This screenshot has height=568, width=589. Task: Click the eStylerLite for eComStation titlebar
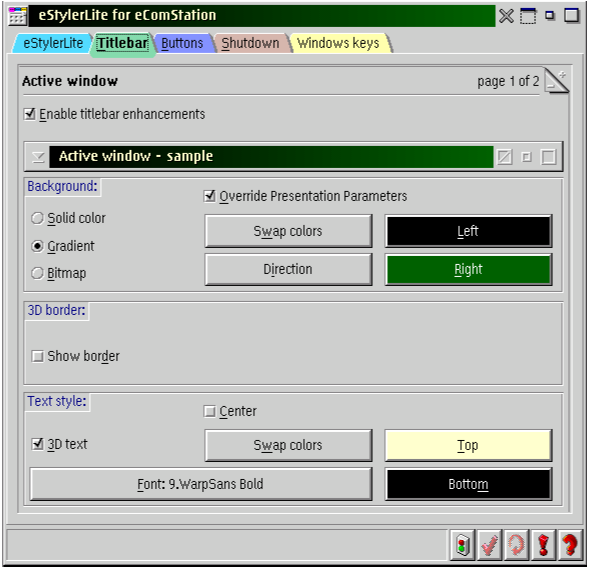(262, 16)
